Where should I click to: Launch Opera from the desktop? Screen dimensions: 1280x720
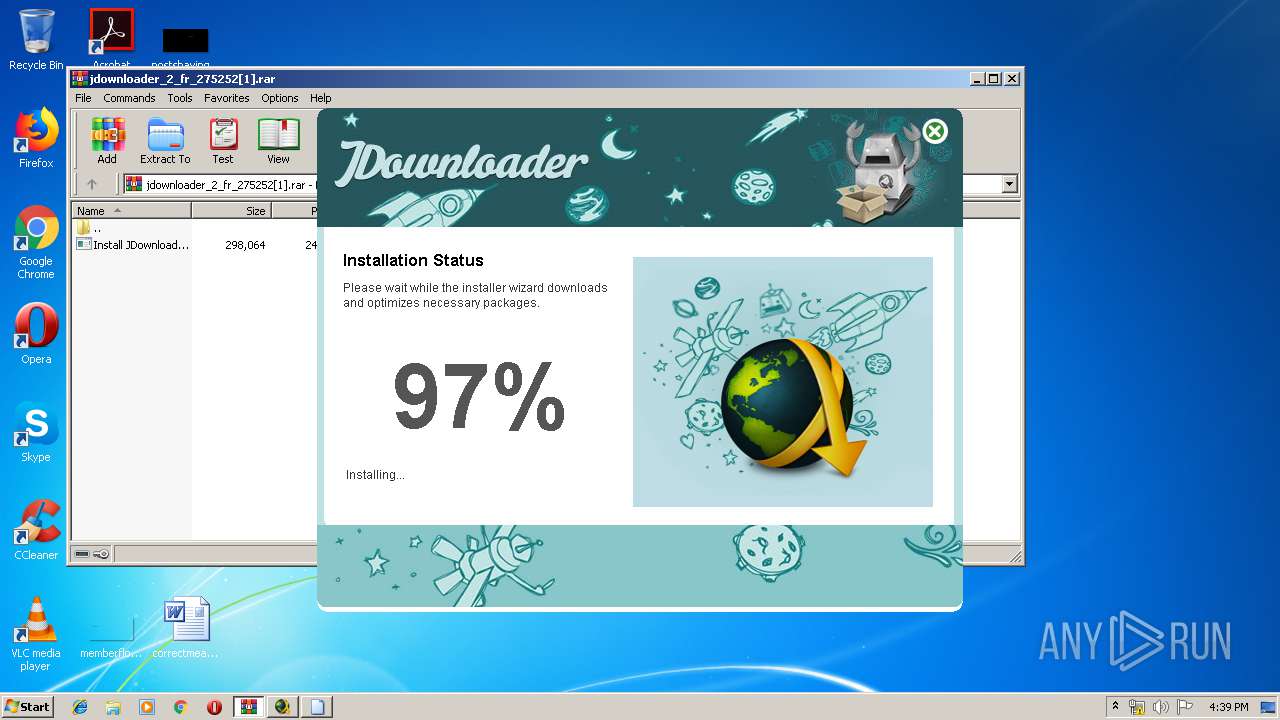tap(36, 334)
